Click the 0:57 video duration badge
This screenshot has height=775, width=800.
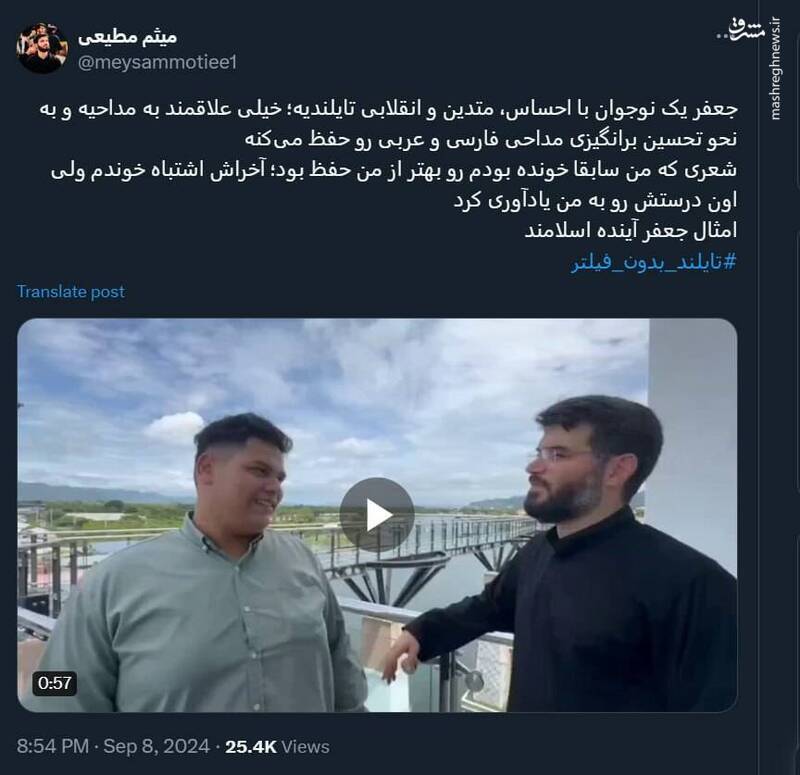(x=55, y=683)
